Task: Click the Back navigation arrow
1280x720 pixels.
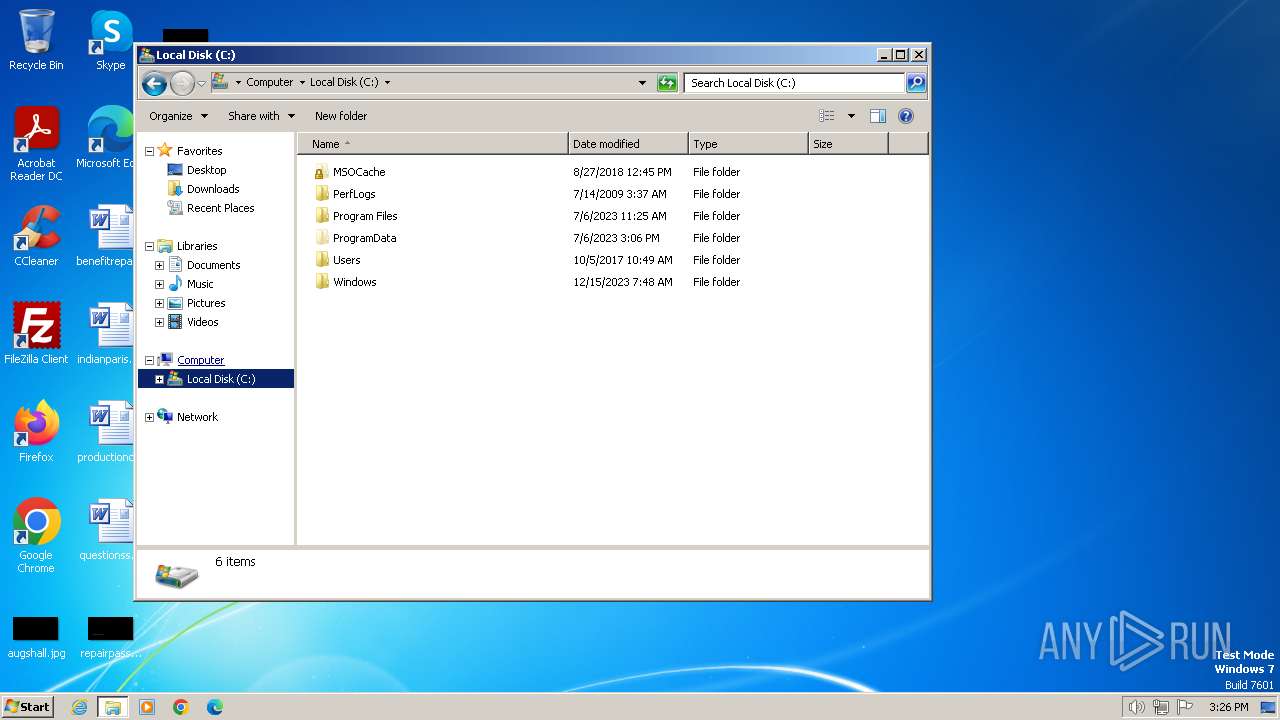Action: point(154,83)
